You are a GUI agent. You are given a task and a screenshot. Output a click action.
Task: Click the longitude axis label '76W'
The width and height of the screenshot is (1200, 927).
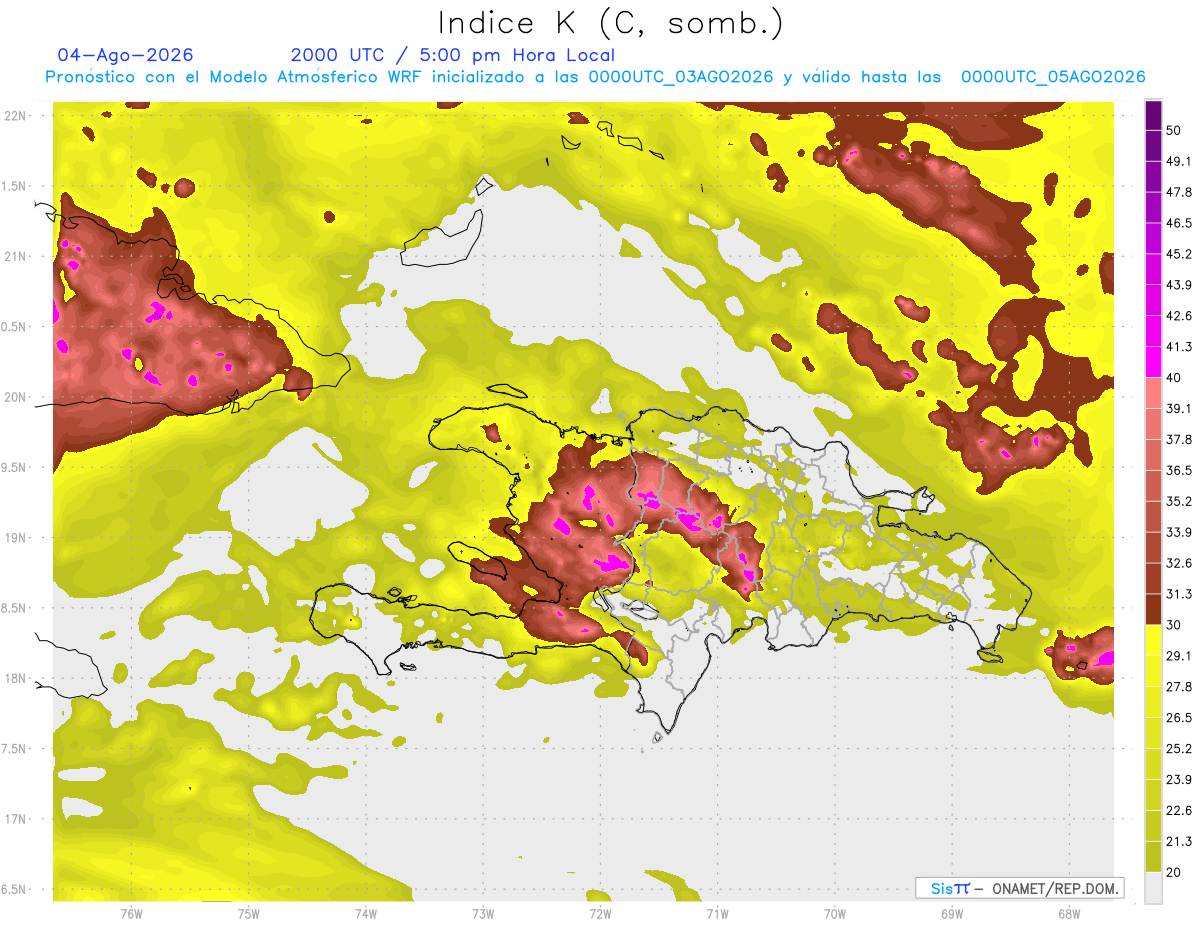131,913
